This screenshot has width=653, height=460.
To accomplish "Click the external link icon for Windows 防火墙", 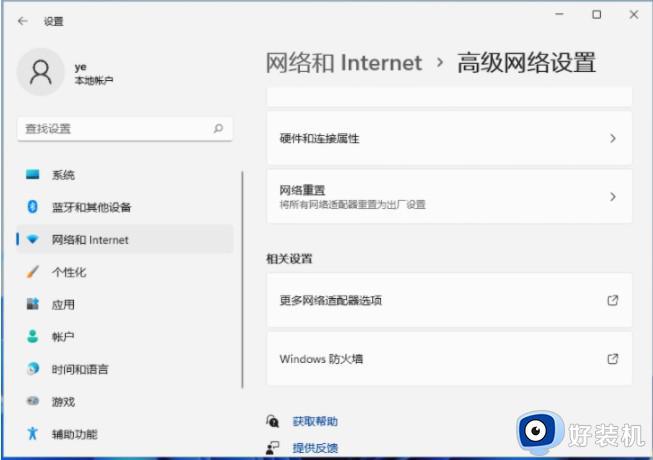I will (x=613, y=359).
